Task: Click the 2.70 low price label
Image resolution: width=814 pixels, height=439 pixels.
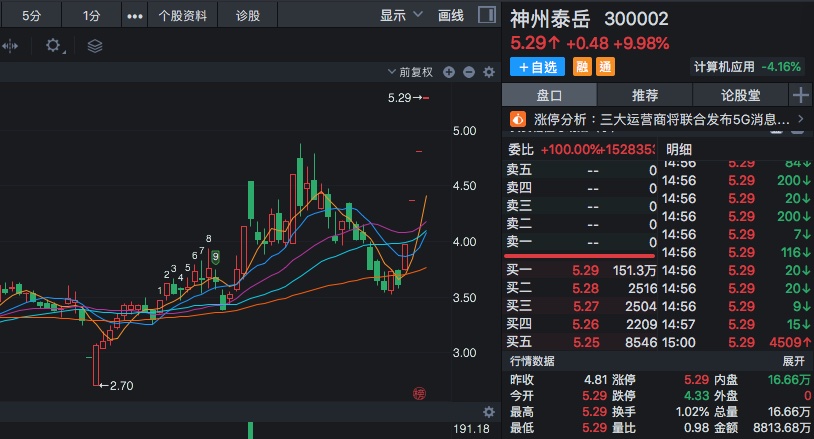Action: (121, 386)
